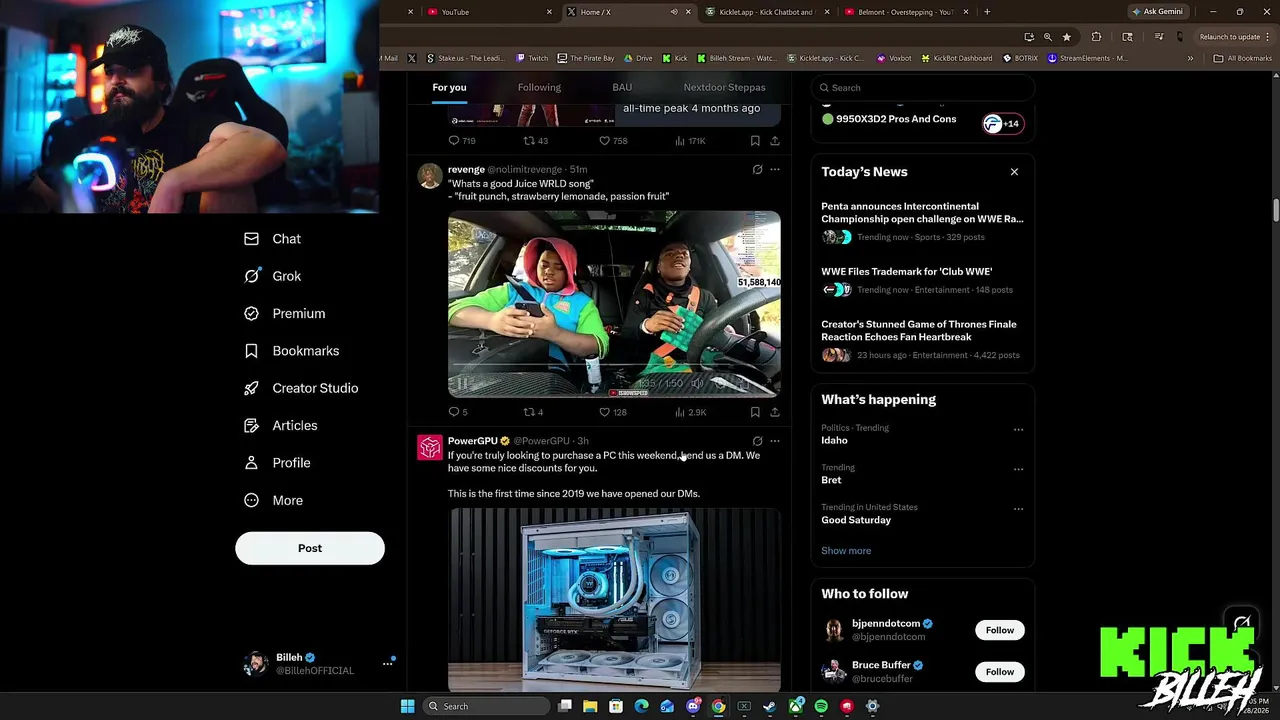The width and height of the screenshot is (1280, 720).
Task: Open options for Bret trending topic
Action: coord(1018,469)
